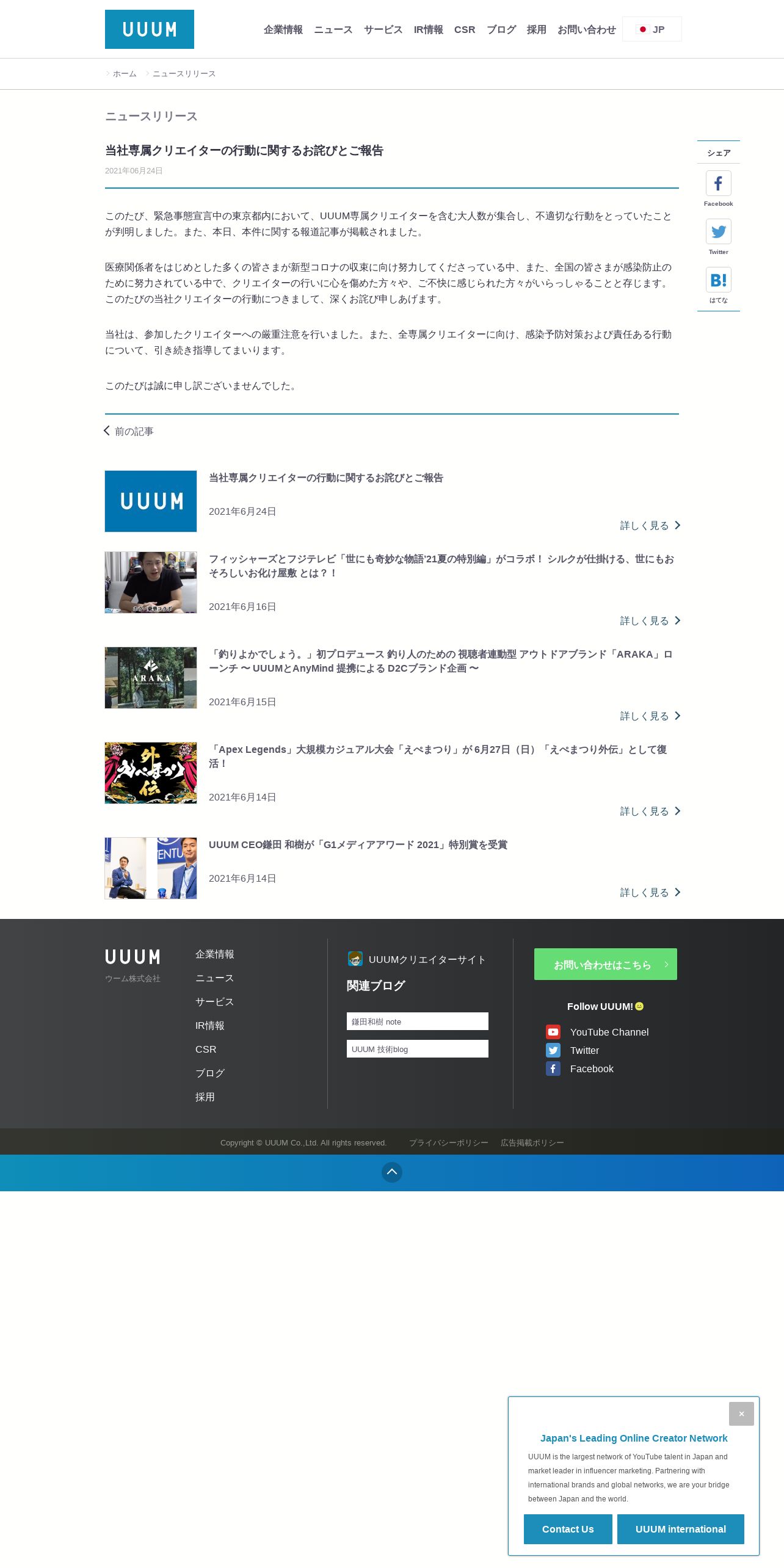The image size is (784, 1568).
Task: Open YouTube Channel footer link
Action: pos(609,1033)
